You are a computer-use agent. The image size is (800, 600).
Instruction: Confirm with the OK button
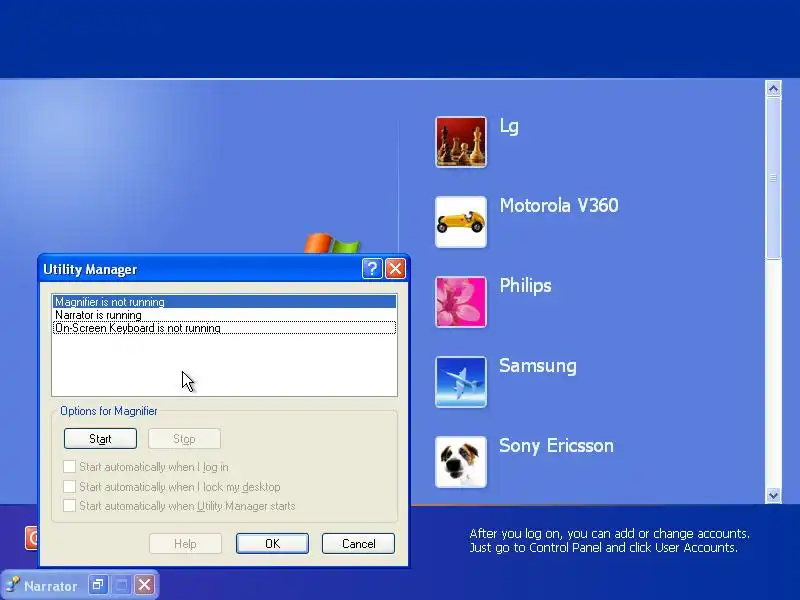click(x=272, y=544)
